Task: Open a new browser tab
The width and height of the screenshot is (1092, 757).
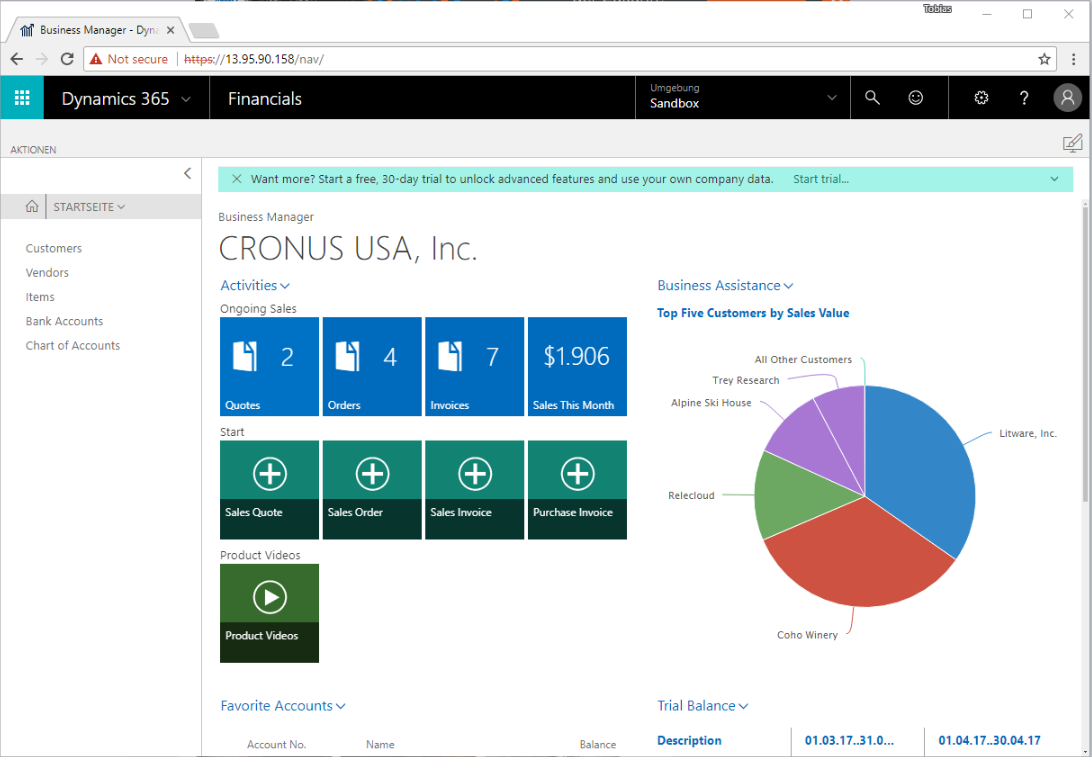Action: click(203, 30)
